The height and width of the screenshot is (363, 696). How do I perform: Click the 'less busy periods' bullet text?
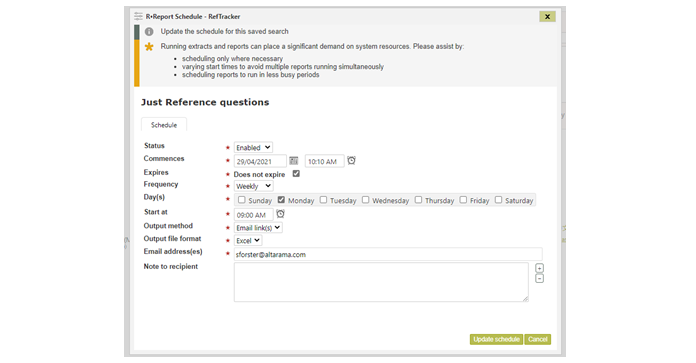(250, 75)
